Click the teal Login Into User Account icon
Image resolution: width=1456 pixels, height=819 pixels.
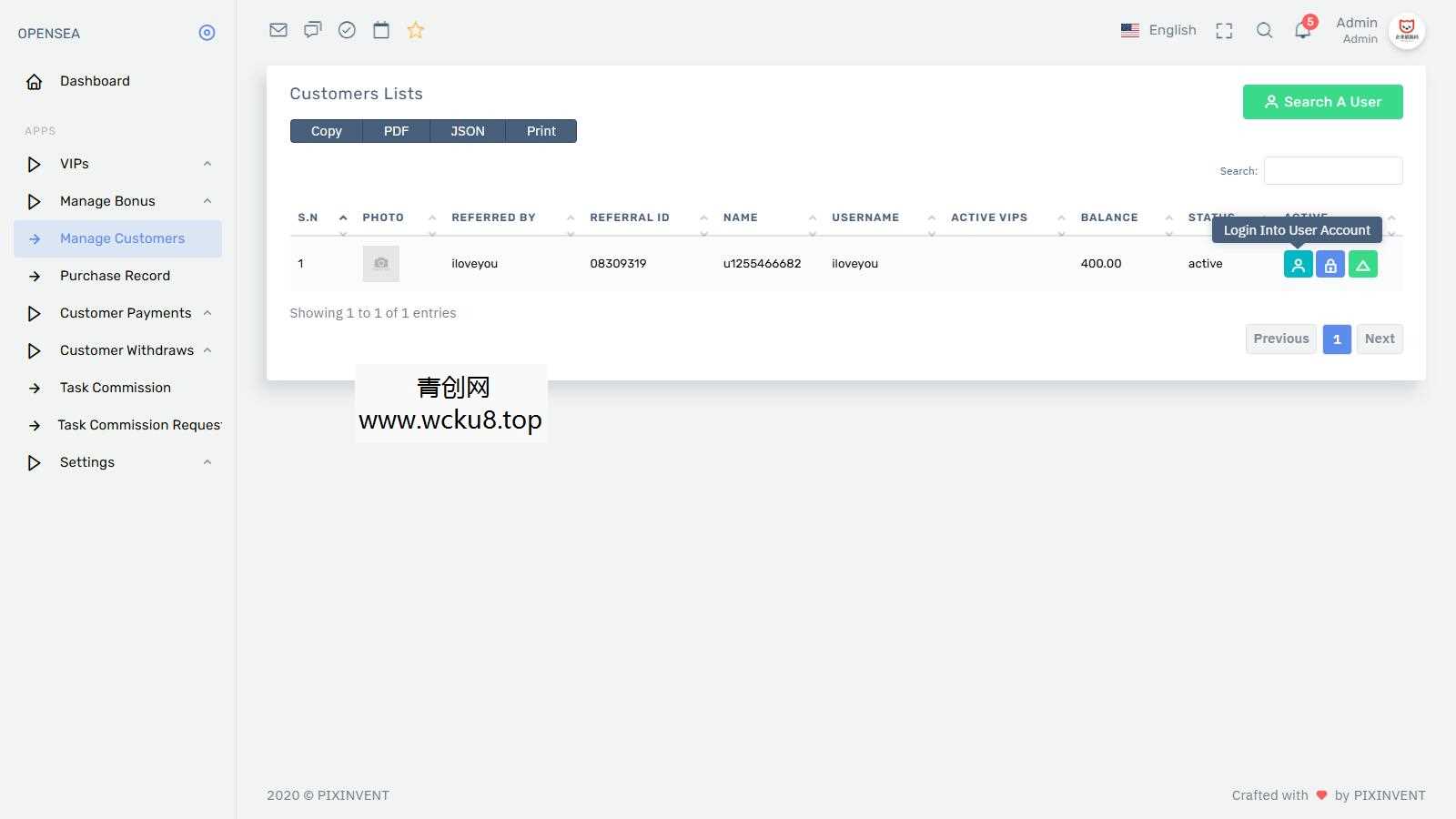(1298, 264)
